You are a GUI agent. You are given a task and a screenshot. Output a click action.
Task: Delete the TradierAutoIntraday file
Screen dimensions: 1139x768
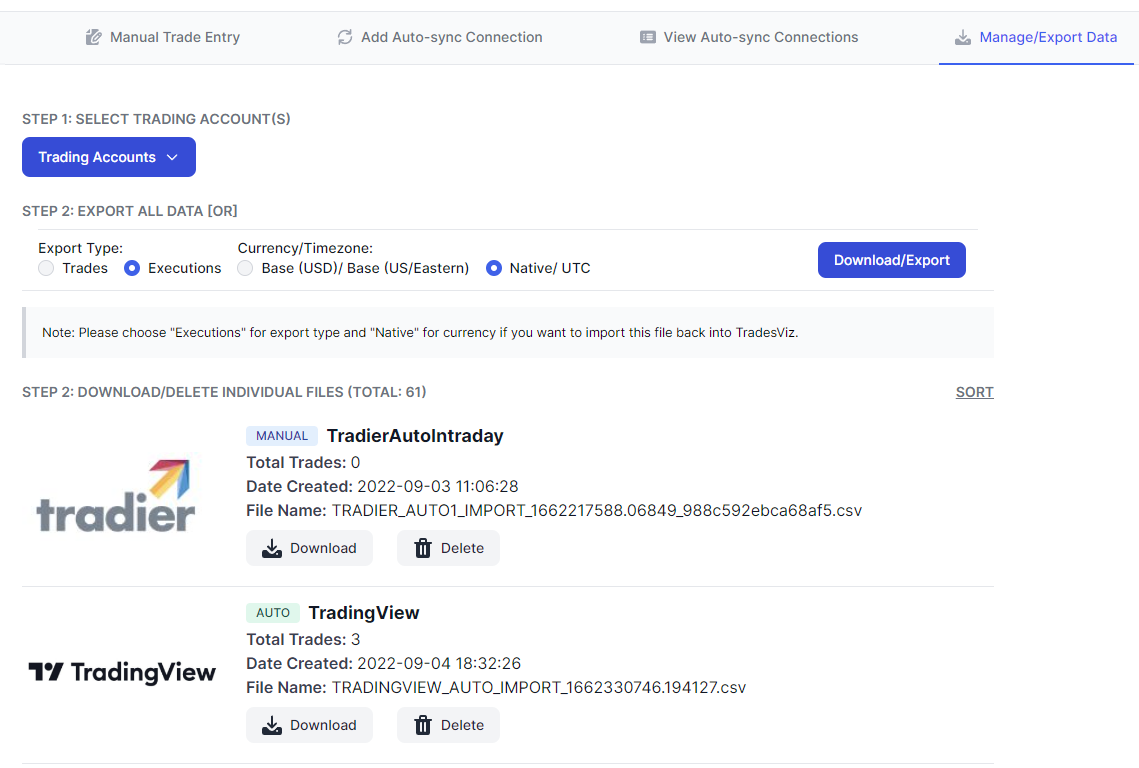pyautogui.click(x=448, y=548)
